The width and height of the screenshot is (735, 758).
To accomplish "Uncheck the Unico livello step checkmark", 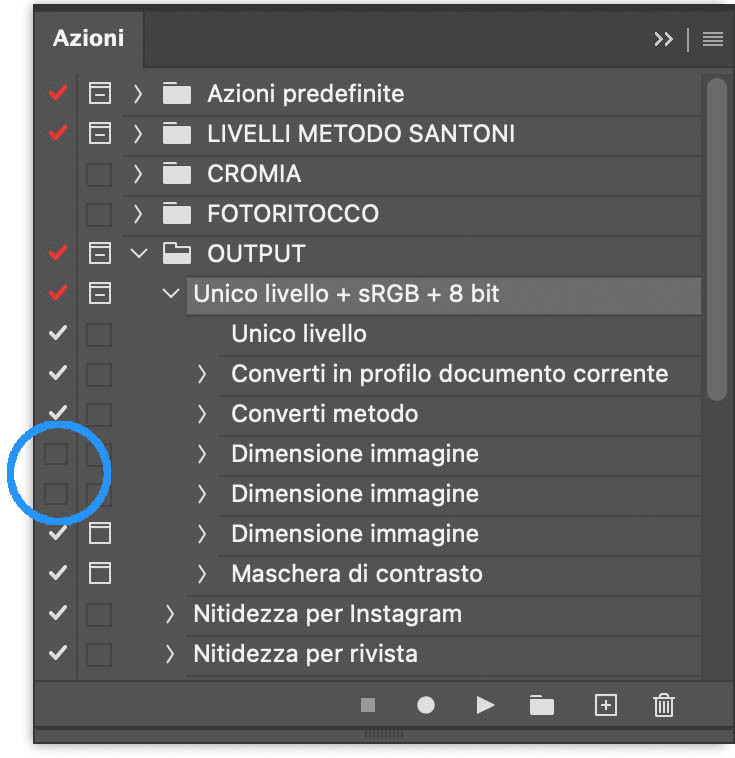I will click(x=58, y=334).
